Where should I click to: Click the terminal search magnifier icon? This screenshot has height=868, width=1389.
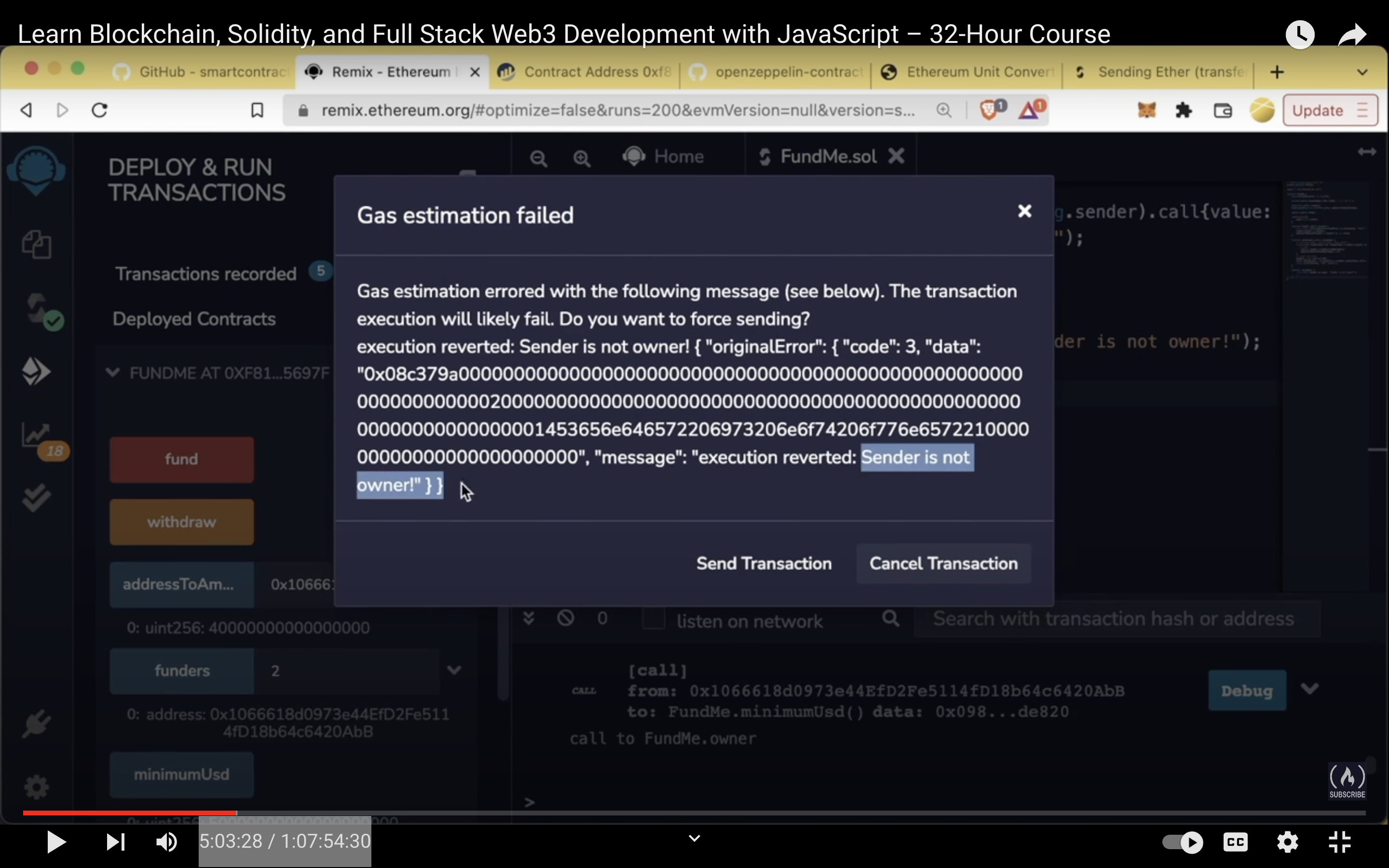point(890,619)
